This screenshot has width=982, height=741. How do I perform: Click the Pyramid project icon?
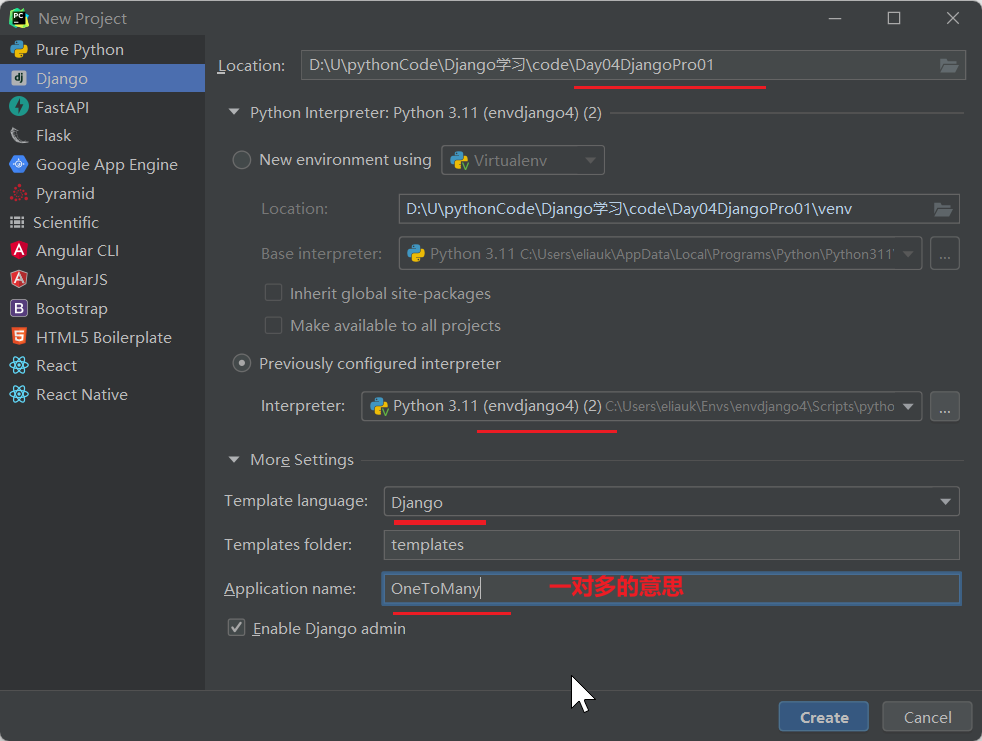coord(19,194)
